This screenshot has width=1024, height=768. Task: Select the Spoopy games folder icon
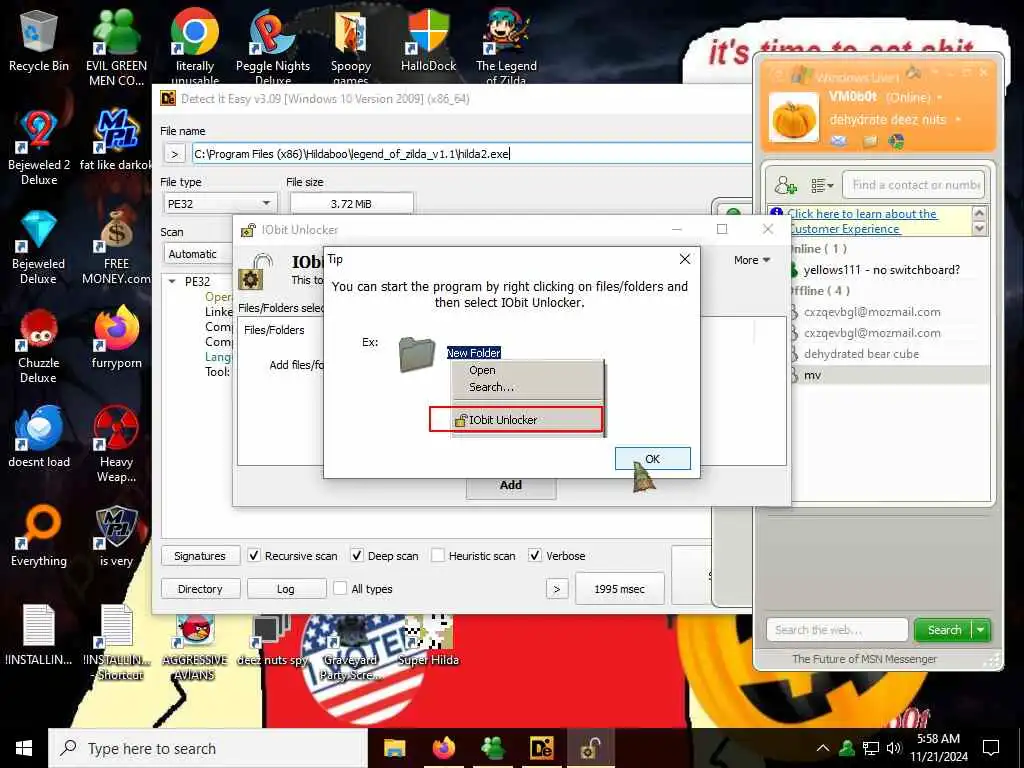351,46
